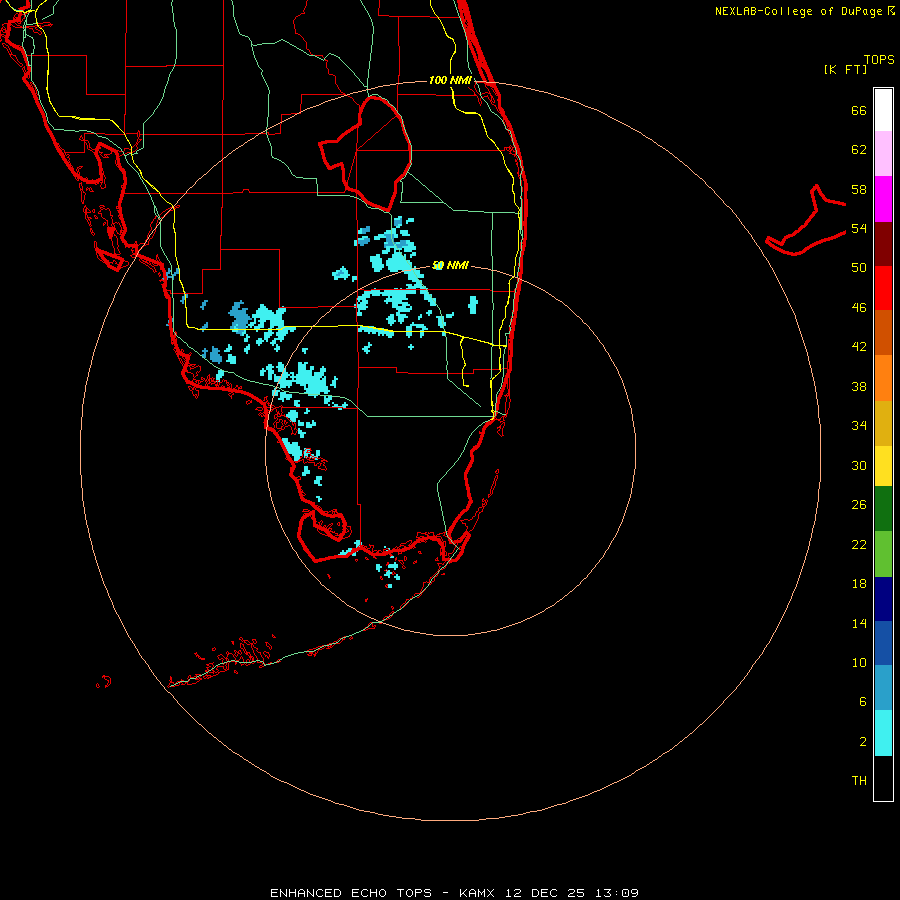Viewport: 900px width, 900px height.
Task: Click the 46 legend value
Action: click(x=859, y=308)
